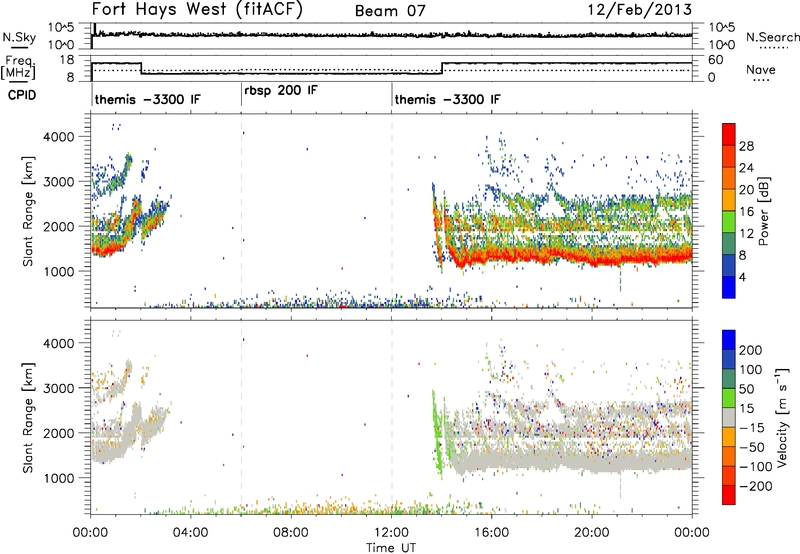The width and height of the screenshot is (800, 554).
Task: Click the red bottom segment of Velocity colorbar
Action: point(729,495)
